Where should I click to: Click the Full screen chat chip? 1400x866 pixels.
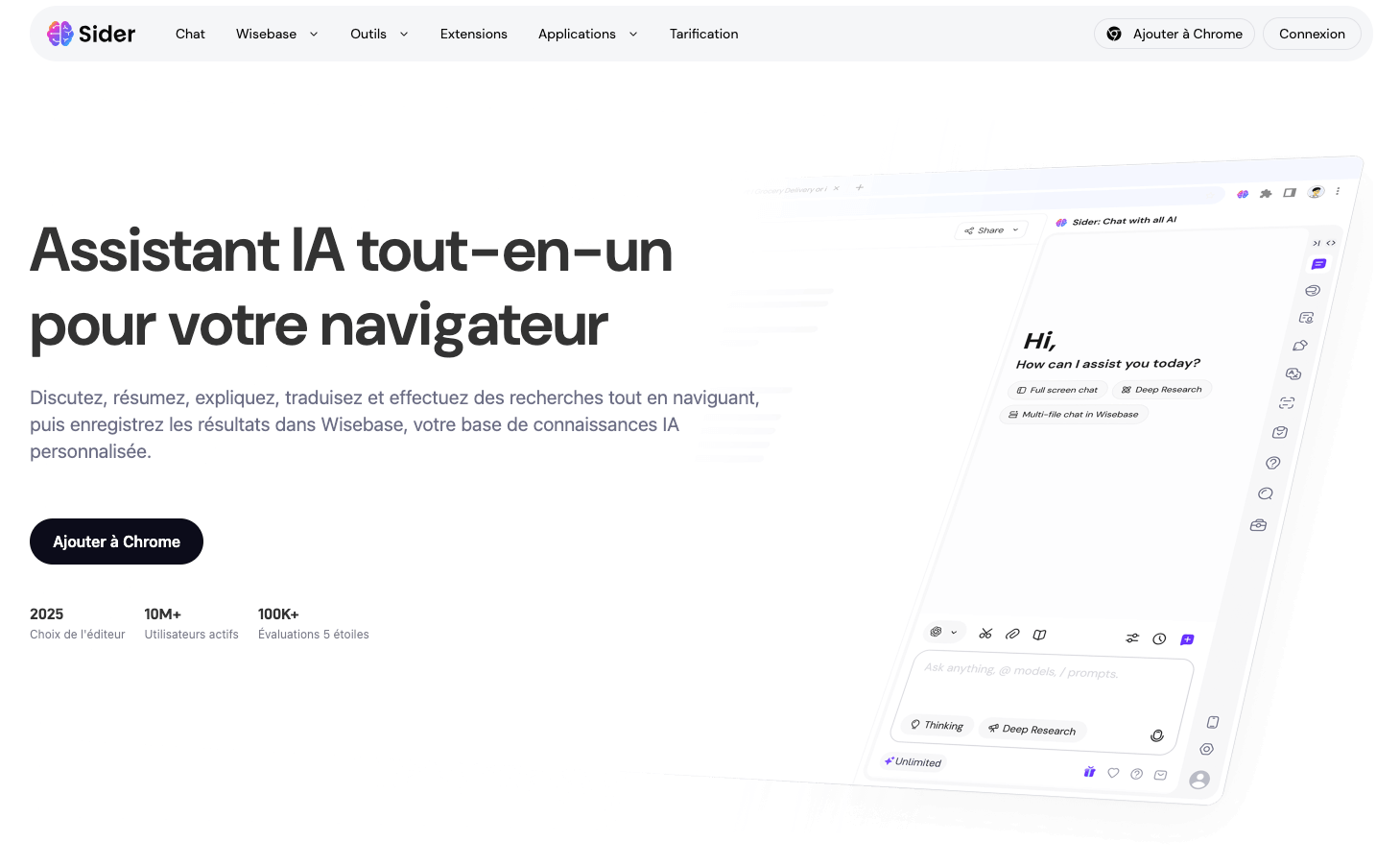point(1057,390)
